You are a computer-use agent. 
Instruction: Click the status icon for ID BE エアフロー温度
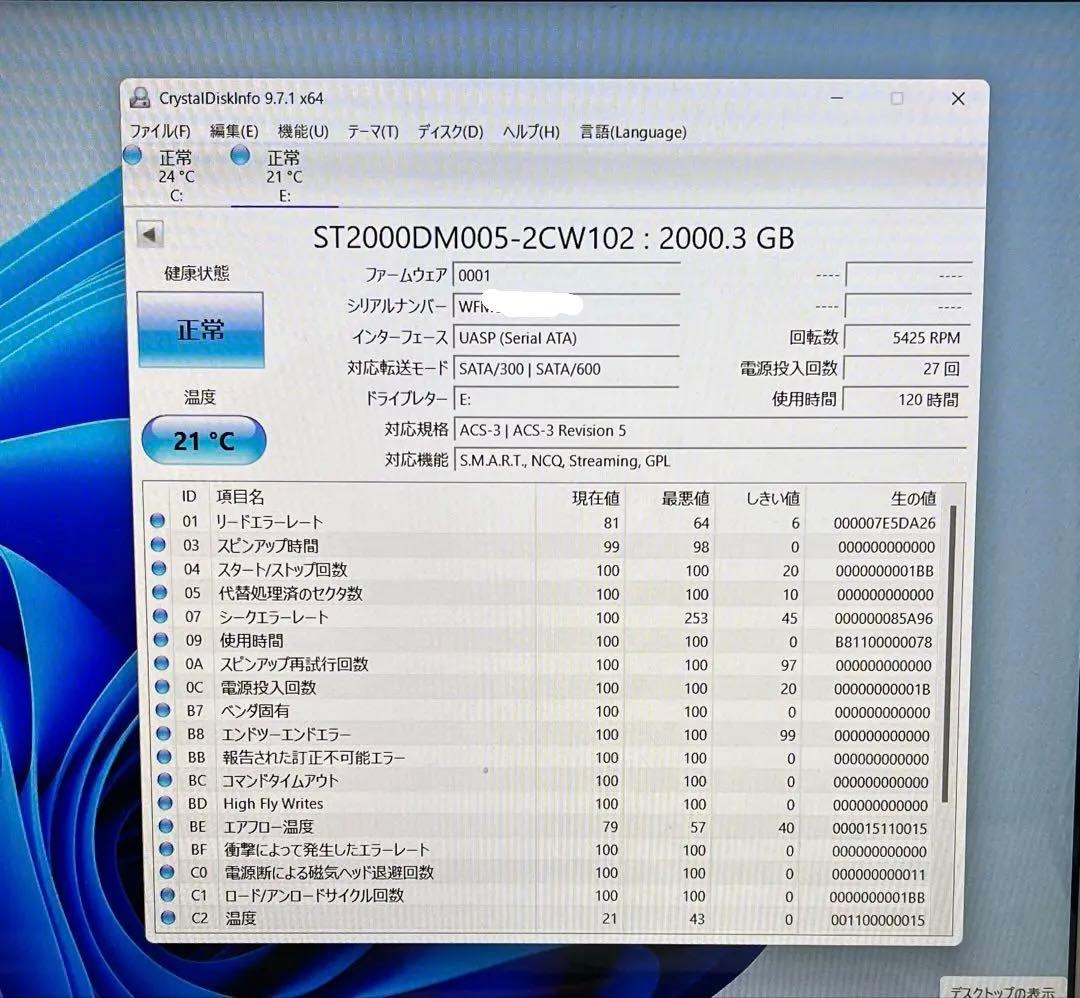click(166, 826)
